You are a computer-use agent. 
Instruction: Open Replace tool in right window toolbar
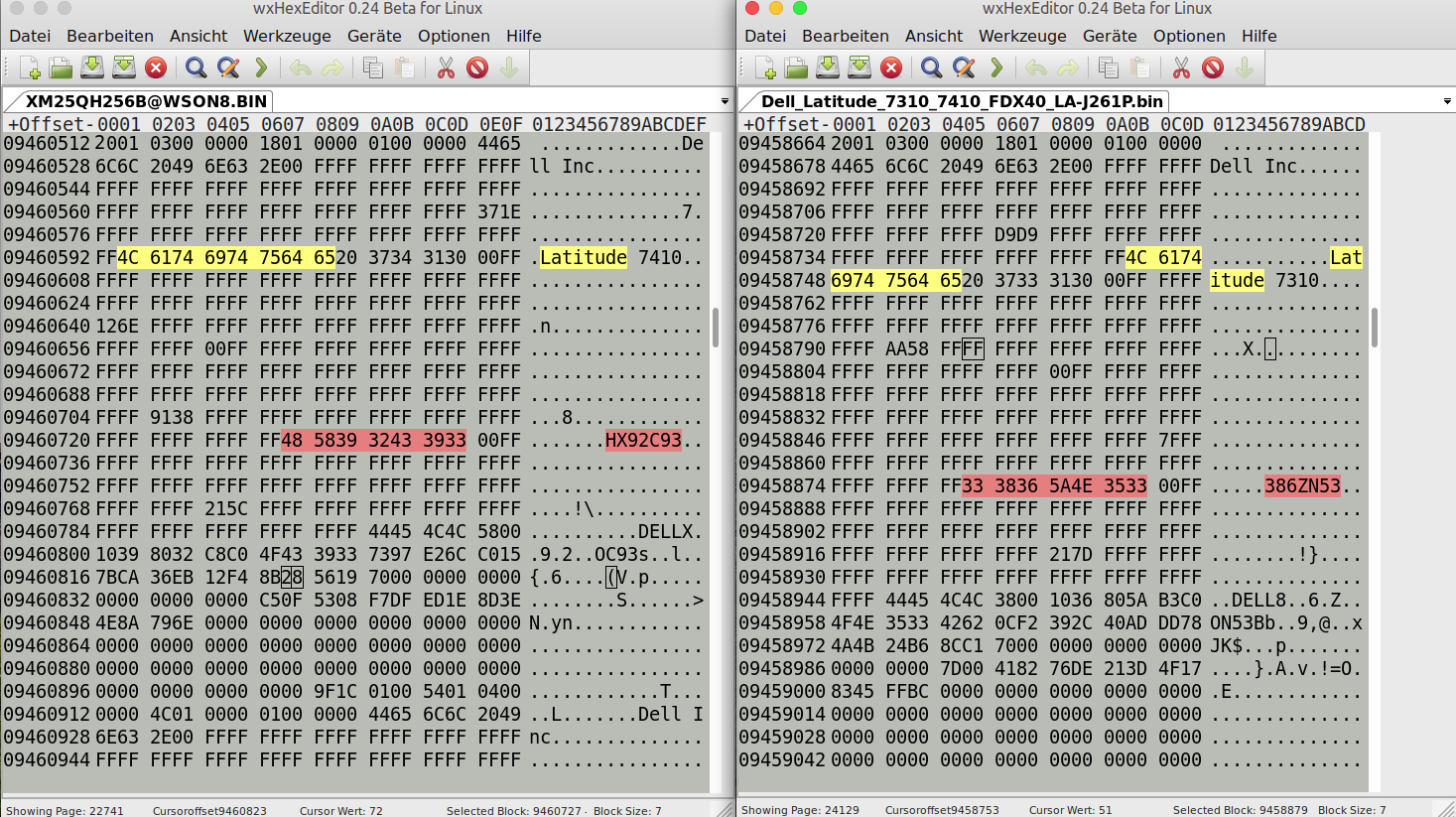964,68
